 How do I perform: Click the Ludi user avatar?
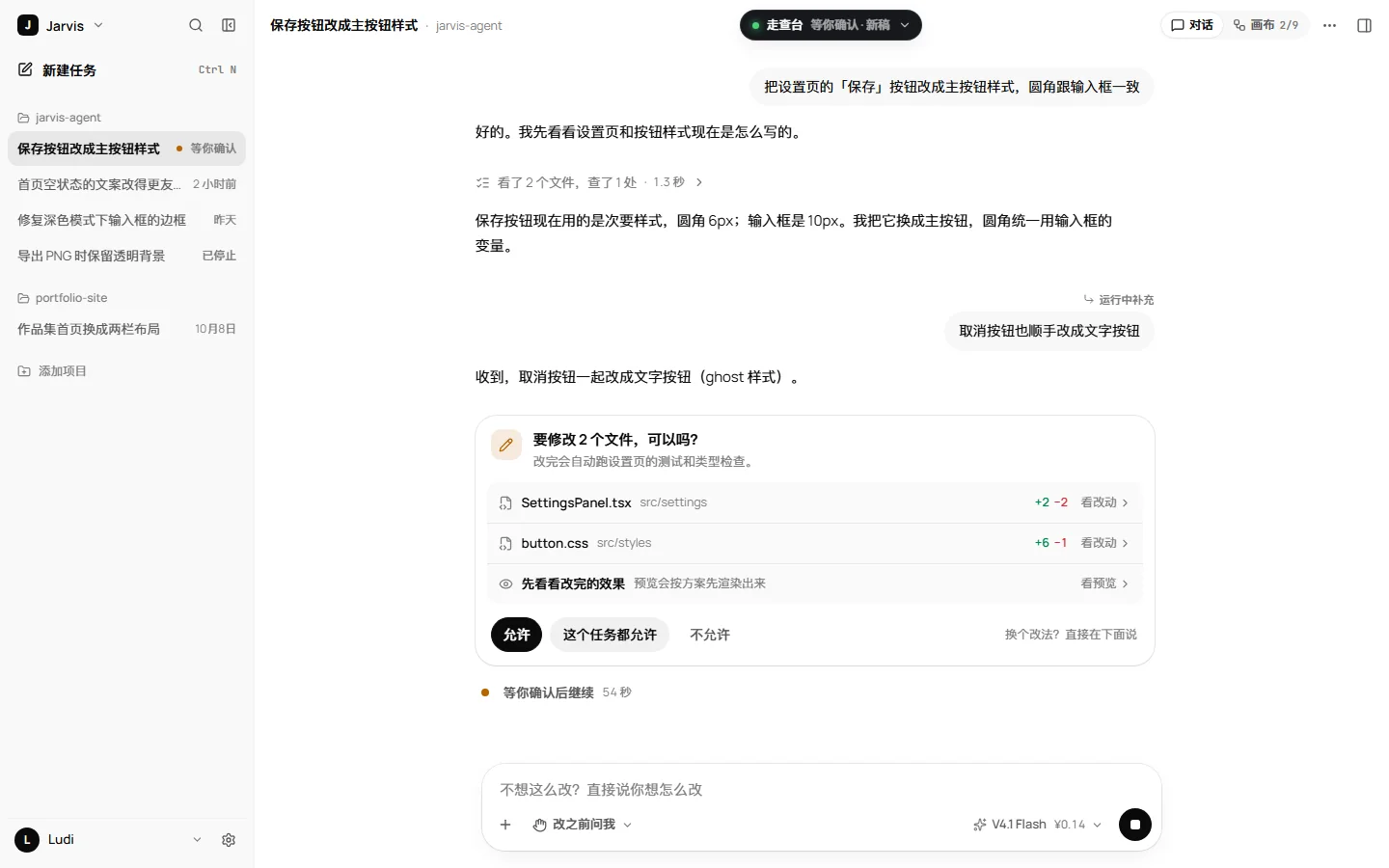[x=27, y=840]
